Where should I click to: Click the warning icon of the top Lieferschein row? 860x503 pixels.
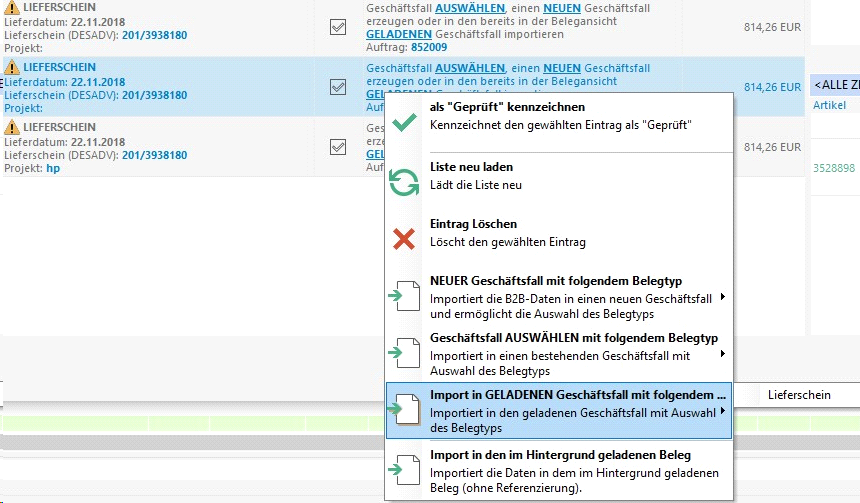click(12, 8)
